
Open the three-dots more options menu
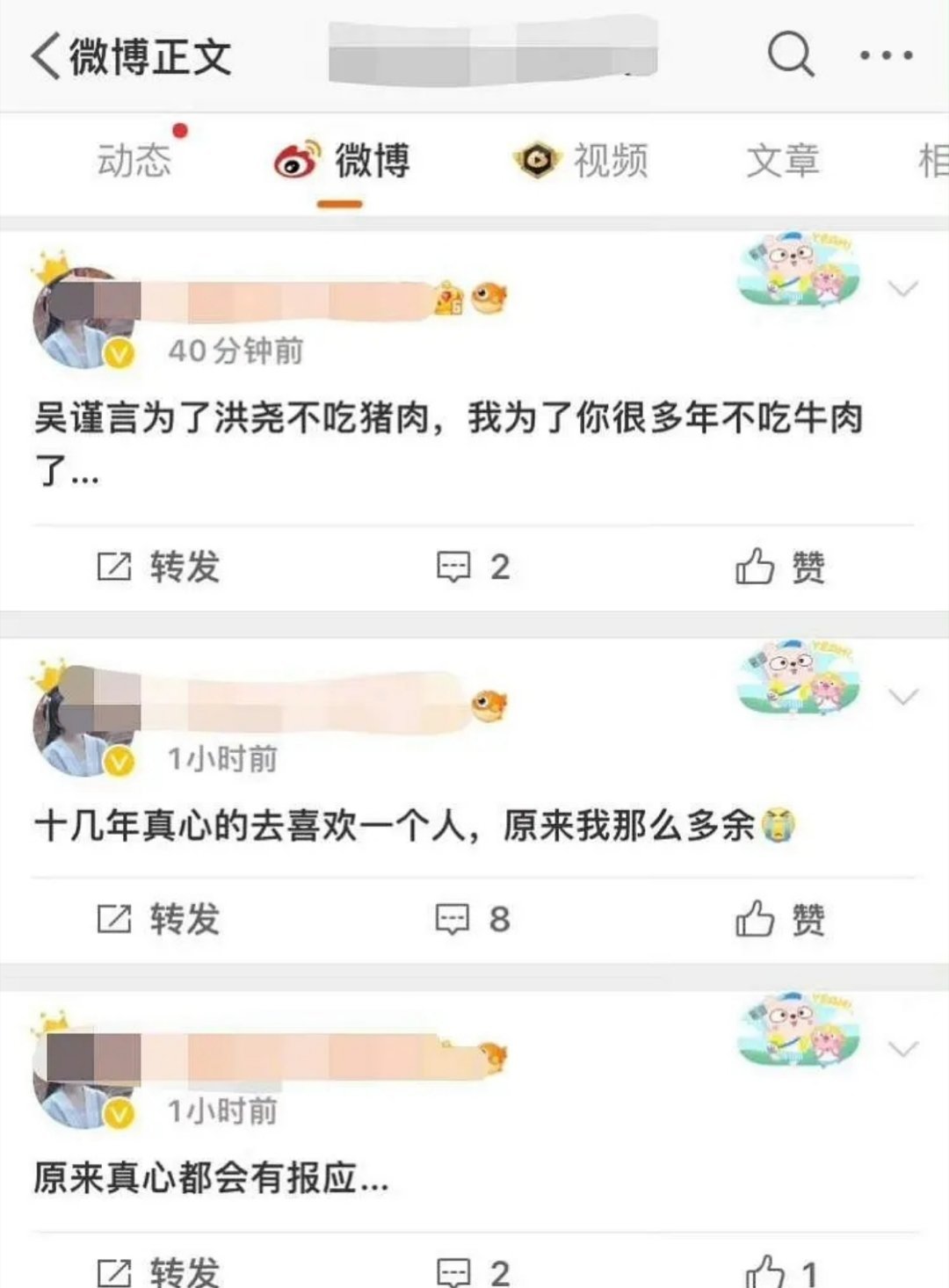click(886, 55)
